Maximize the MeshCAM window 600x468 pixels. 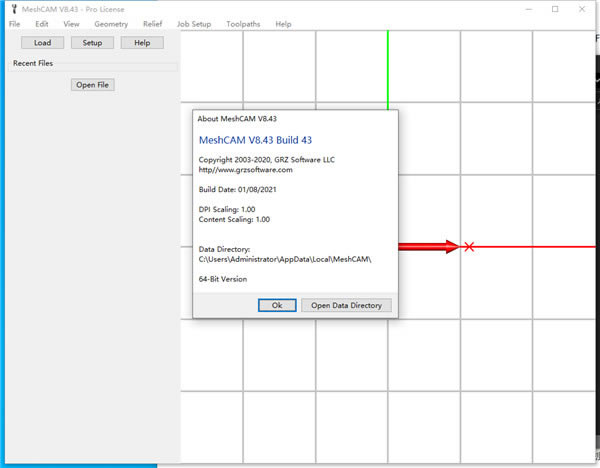[555, 9]
